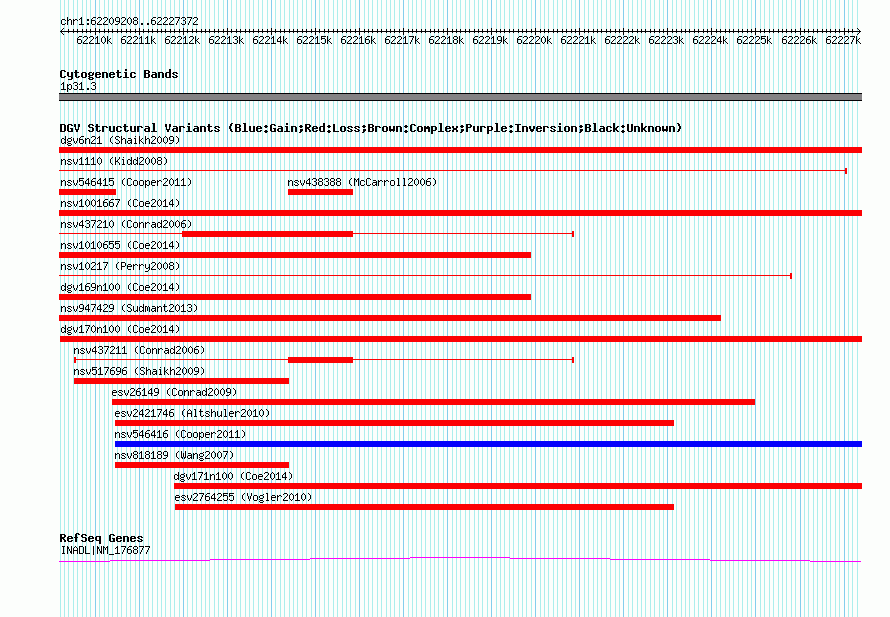Open the nsv437211 (Conrad2006) label

(x=139, y=350)
